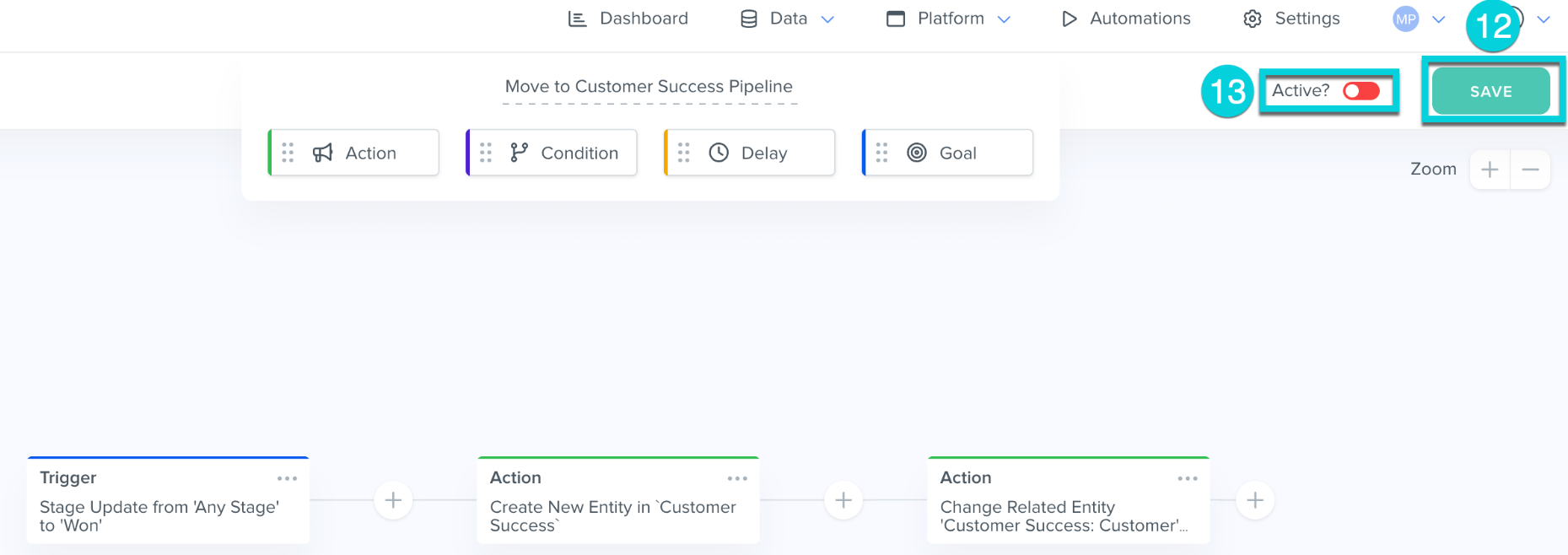Click the Zoom in plus icon
Image resolution: width=1568 pixels, height=555 pixels.
(x=1490, y=170)
